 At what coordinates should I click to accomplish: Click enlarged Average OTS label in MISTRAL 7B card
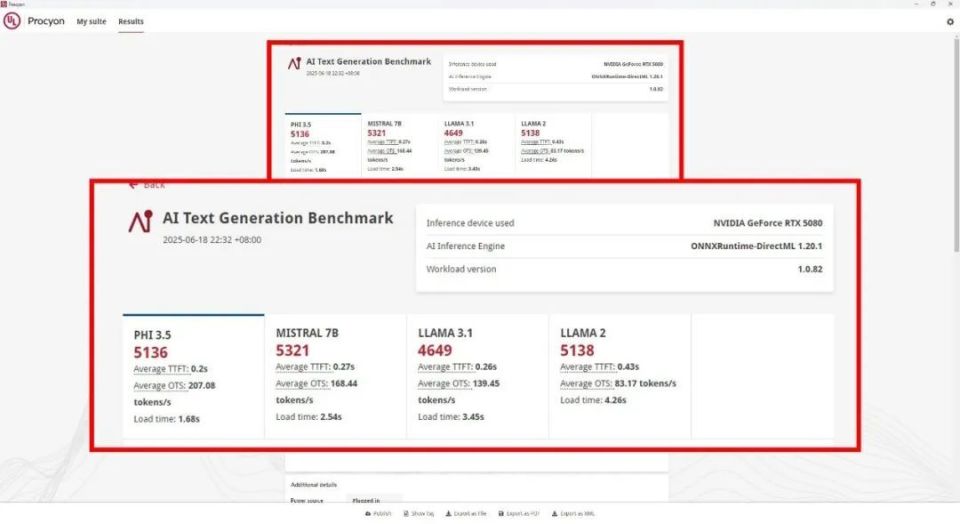(x=302, y=384)
